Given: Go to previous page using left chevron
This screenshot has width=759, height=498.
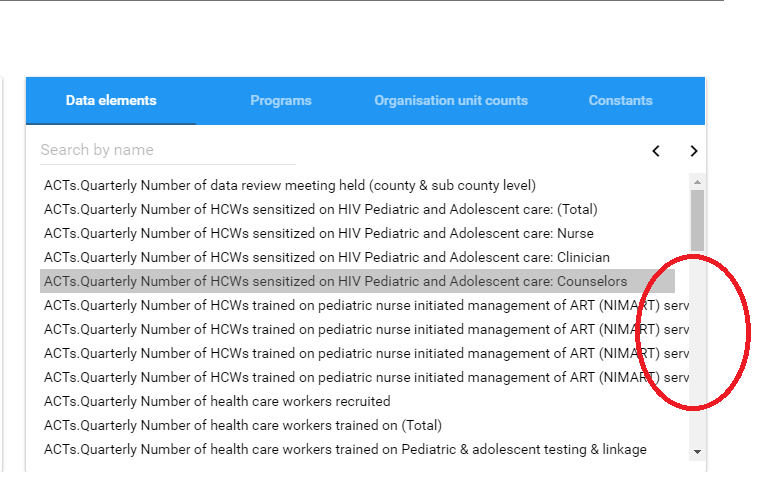Looking at the screenshot, I should tap(656, 151).
